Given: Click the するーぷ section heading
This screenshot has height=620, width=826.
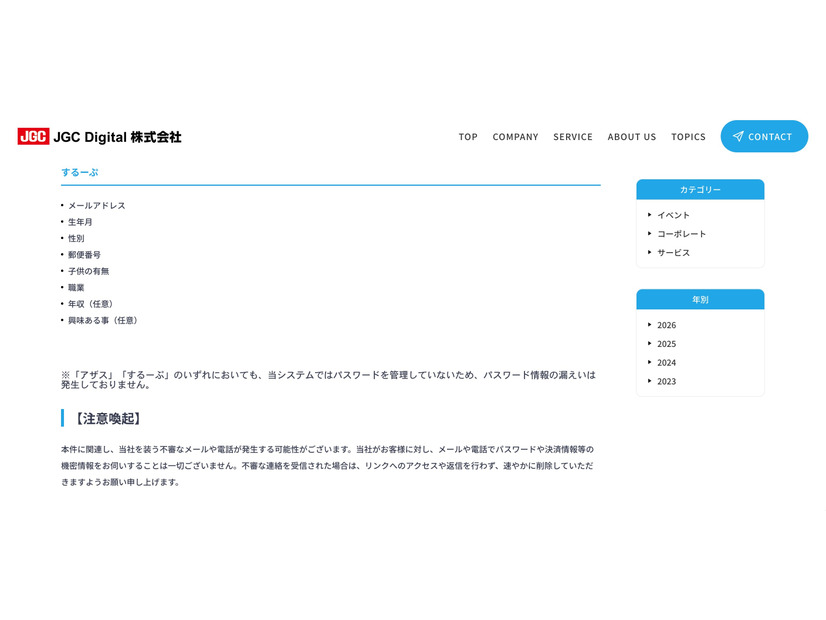Looking at the screenshot, I should [80, 172].
